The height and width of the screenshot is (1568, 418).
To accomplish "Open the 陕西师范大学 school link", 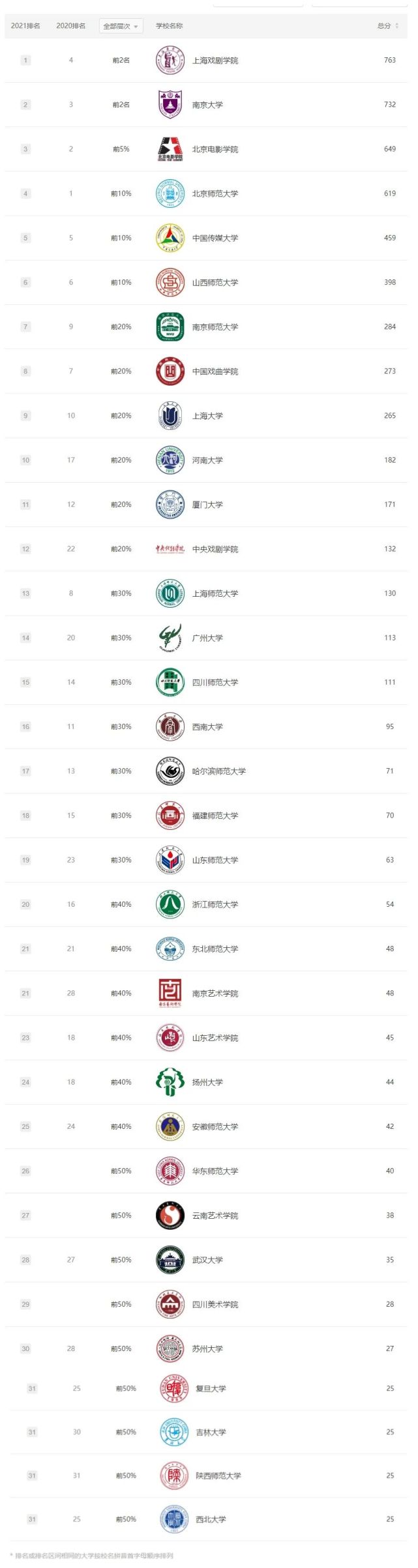I will coord(218,1475).
